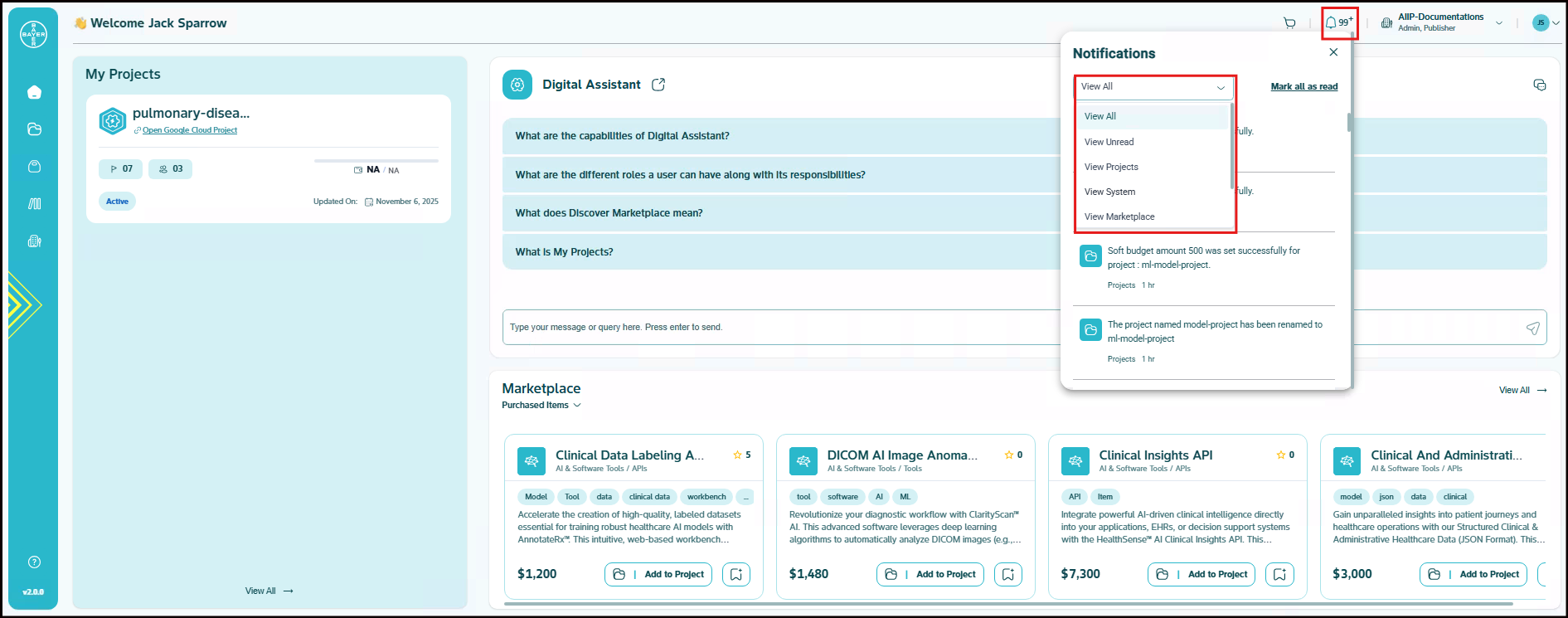Screen dimensions: 1568x618
Task: Click the chat history icon
Action: point(1540,85)
